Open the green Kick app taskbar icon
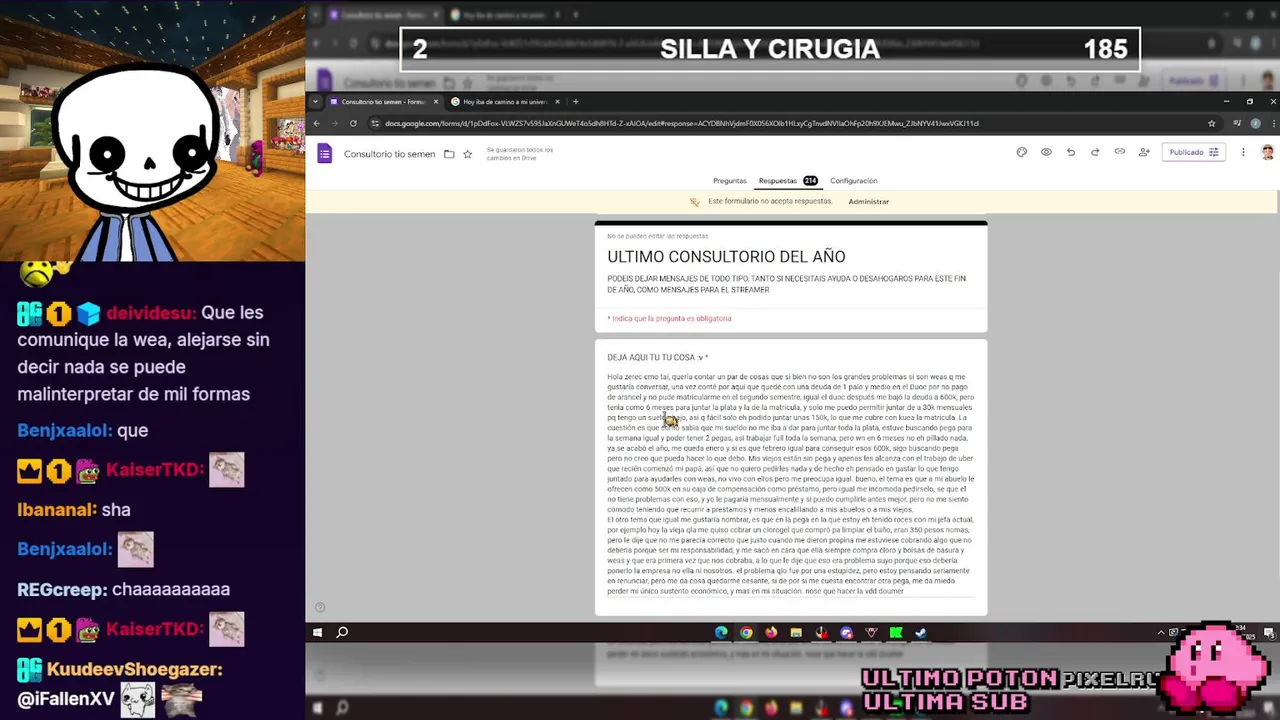 tap(896, 632)
